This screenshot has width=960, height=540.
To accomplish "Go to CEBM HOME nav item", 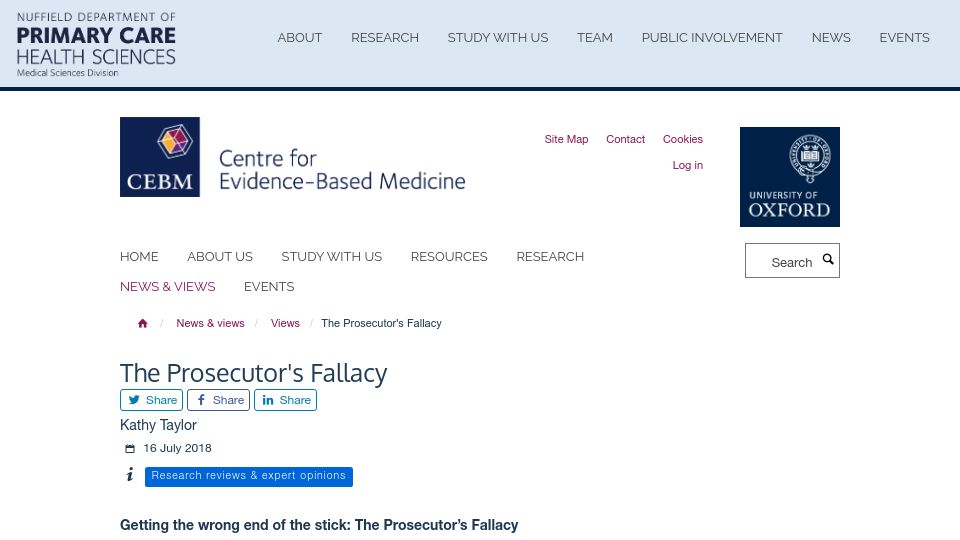I will point(139,257).
